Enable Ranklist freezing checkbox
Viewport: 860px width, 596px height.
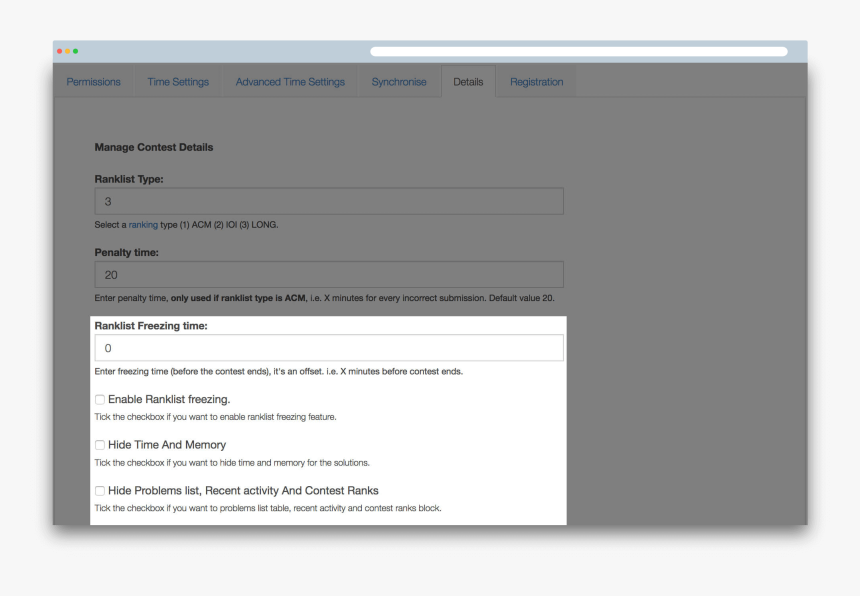pos(100,400)
